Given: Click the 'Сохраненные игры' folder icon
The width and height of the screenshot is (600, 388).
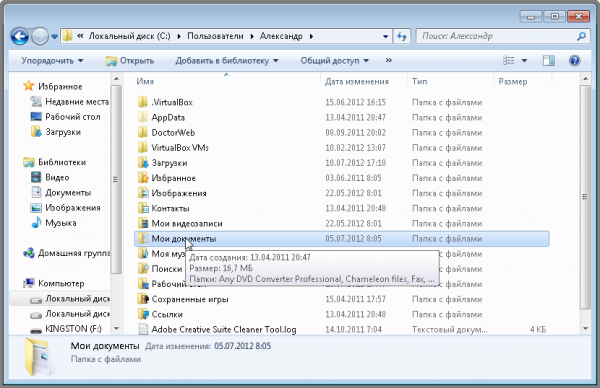Looking at the screenshot, I should (x=143, y=299).
